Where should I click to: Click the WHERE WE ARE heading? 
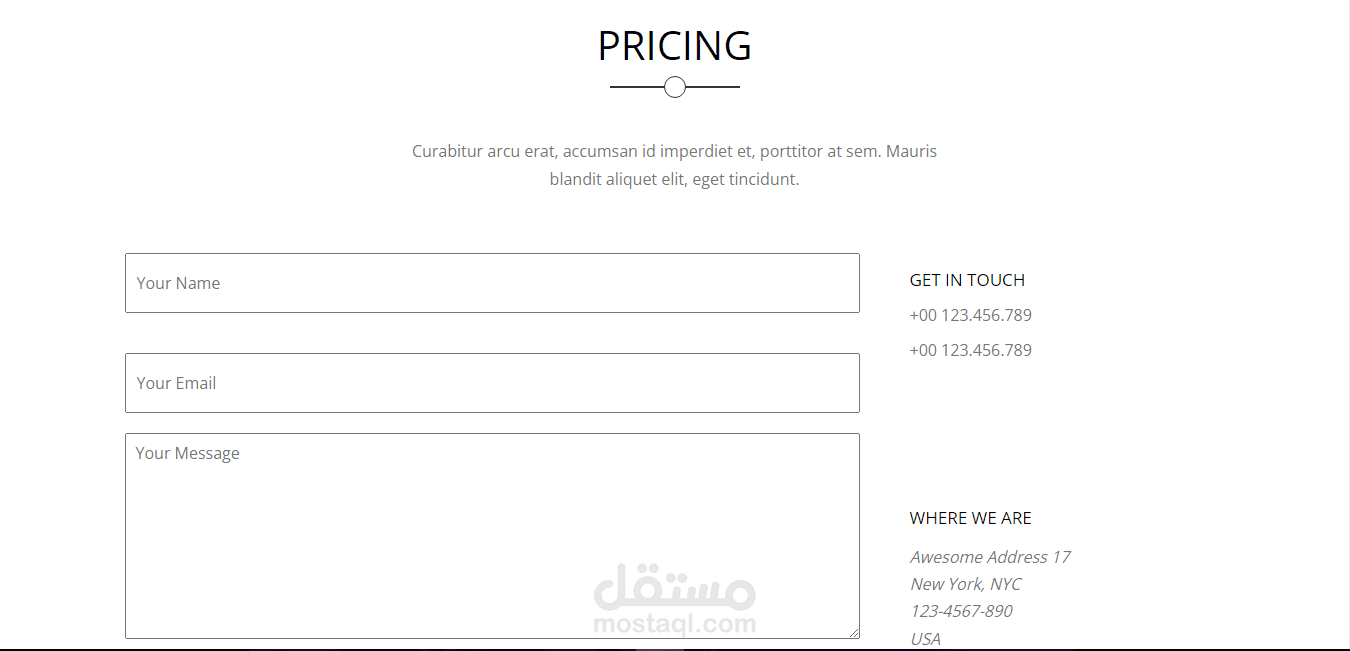pos(970,518)
